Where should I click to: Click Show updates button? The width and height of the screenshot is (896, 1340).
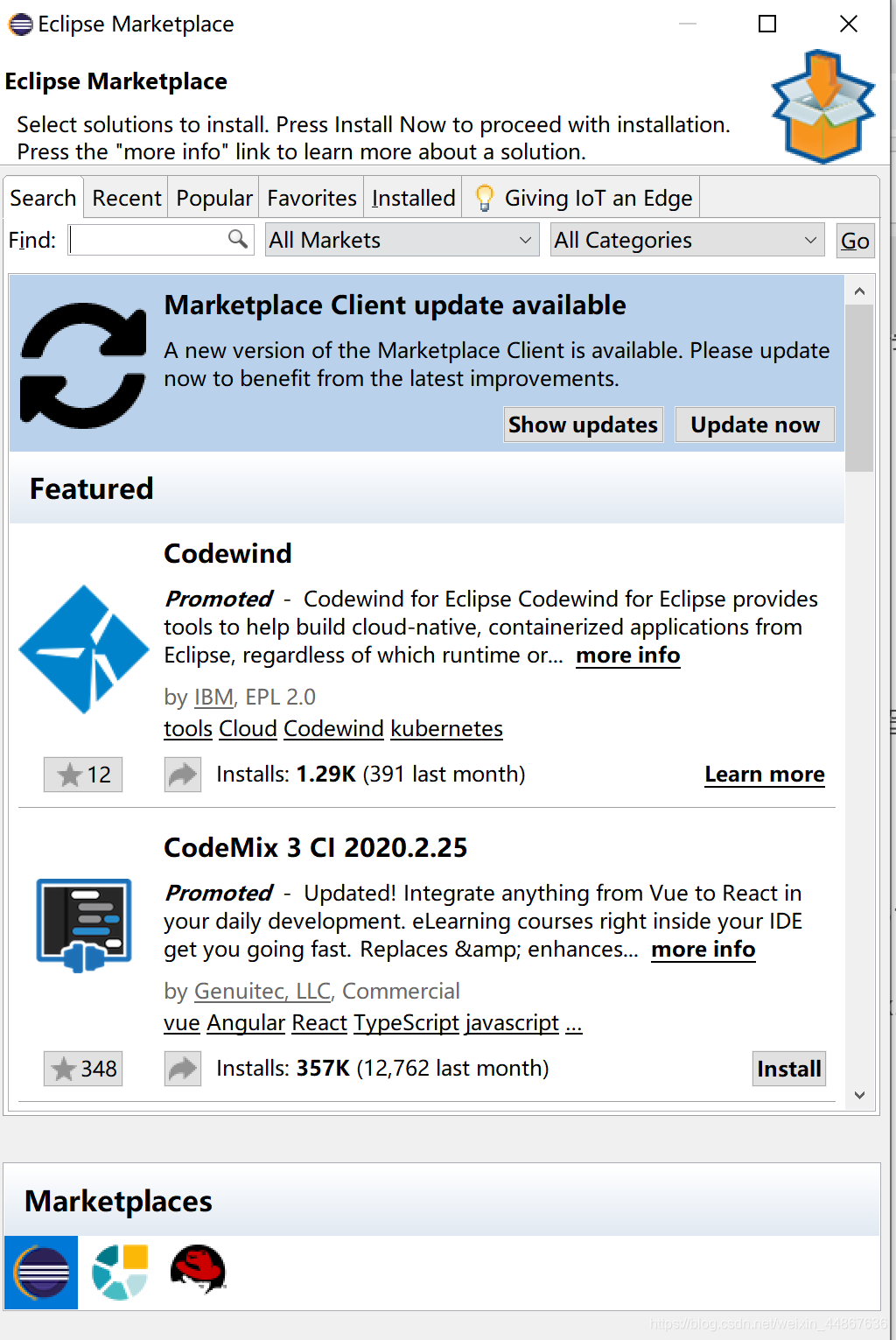point(583,424)
